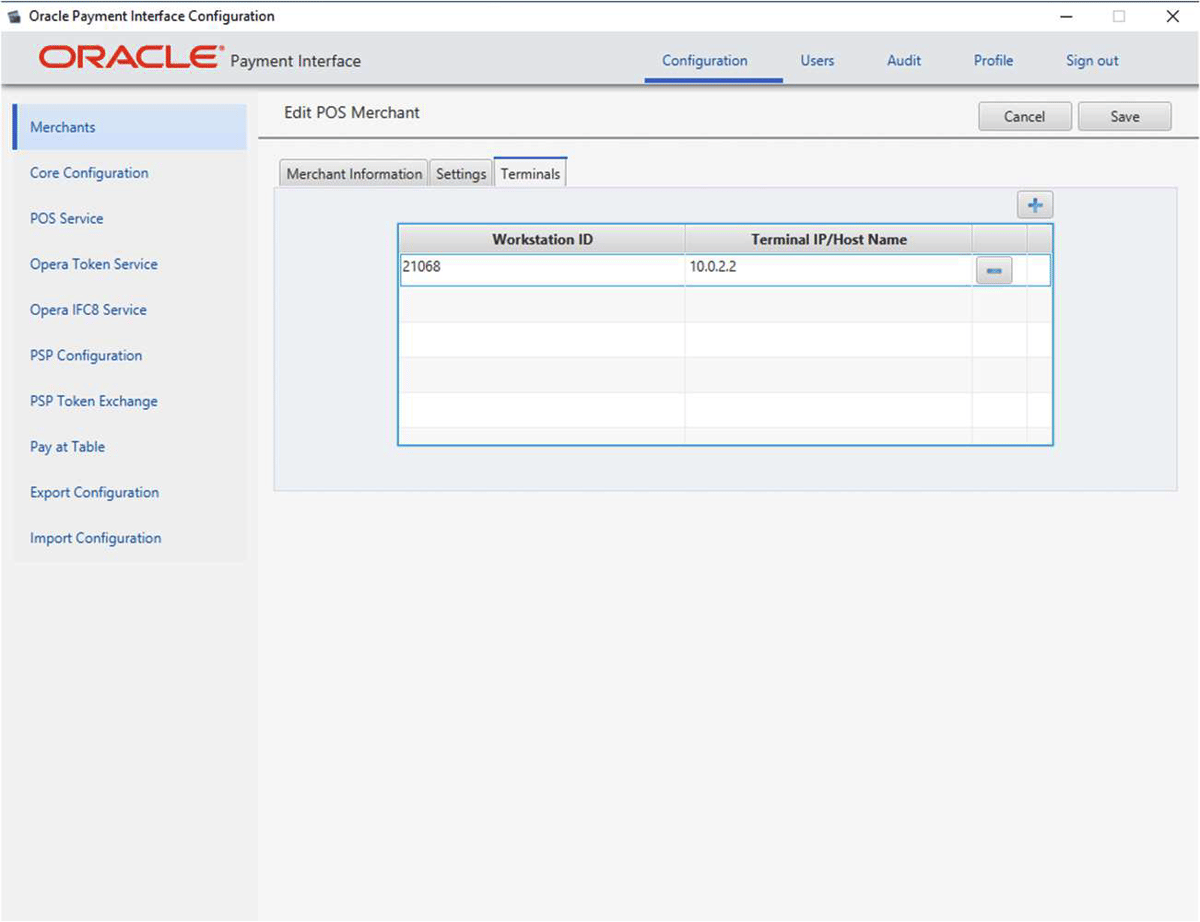Image resolution: width=1200 pixels, height=922 pixels.
Task: Click the Save button
Action: pyautogui.click(x=1124, y=116)
